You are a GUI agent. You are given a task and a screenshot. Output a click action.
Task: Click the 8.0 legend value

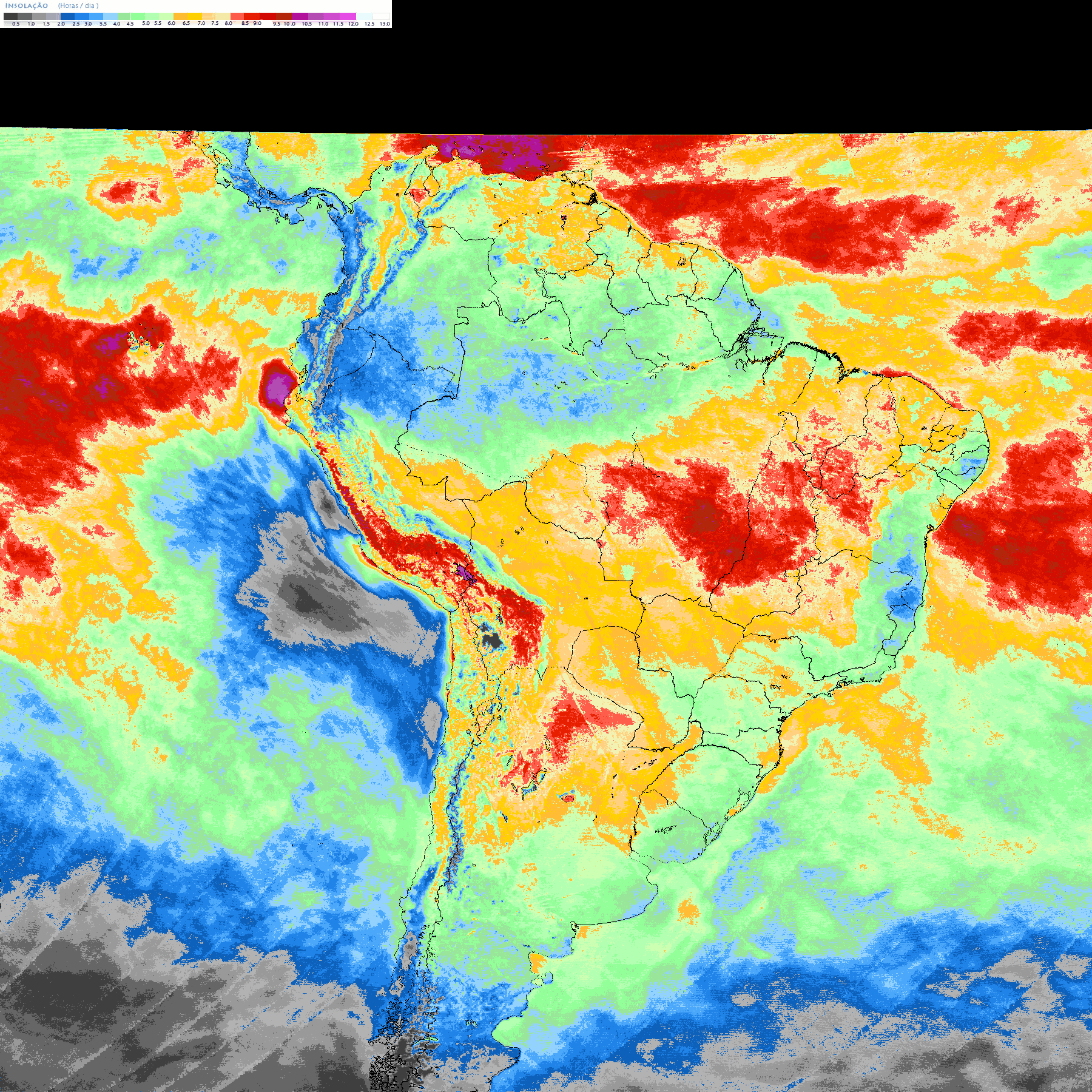(x=228, y=23)
